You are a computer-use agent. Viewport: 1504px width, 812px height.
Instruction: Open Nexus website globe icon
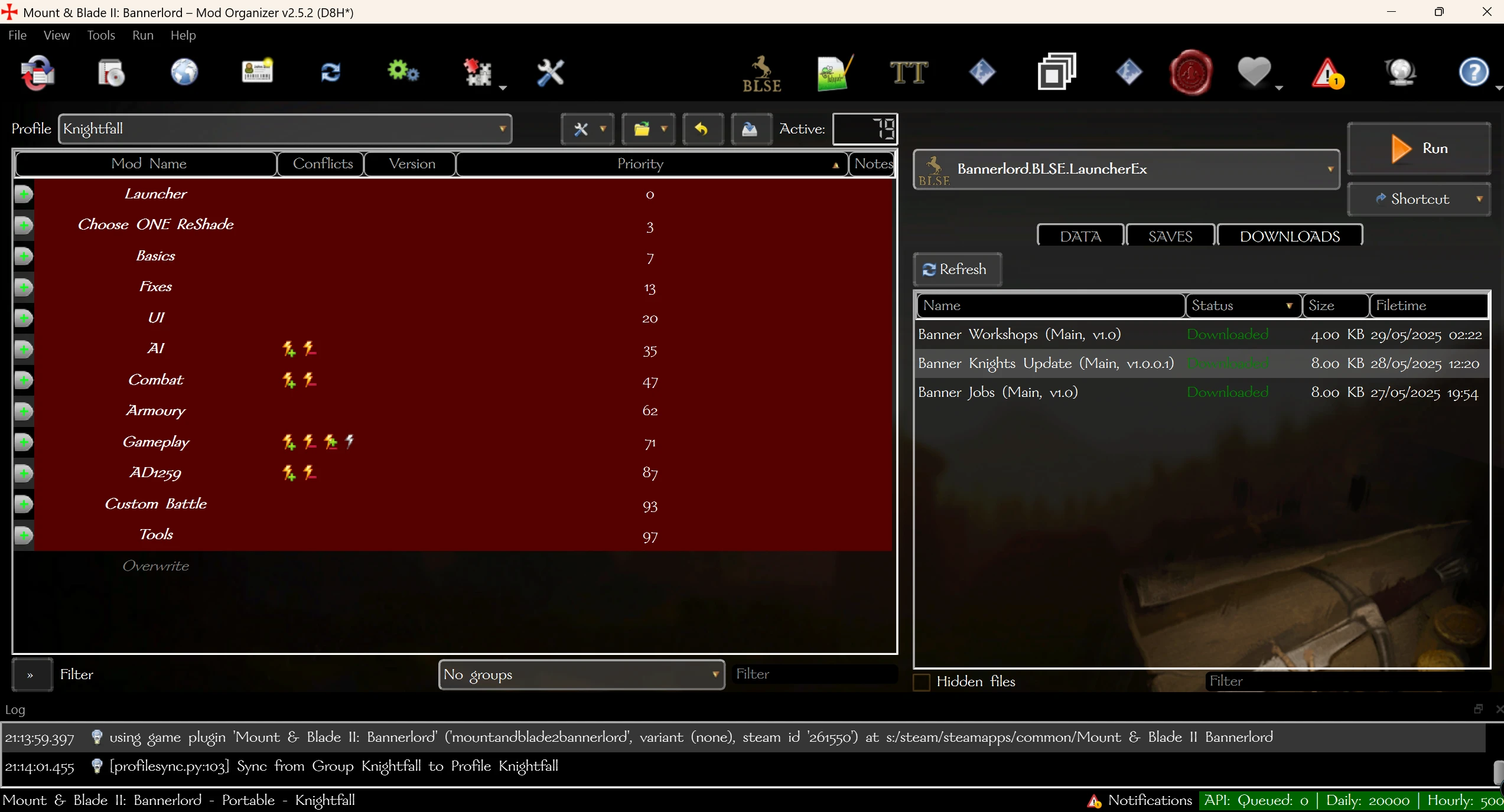click(x=184, y=73)
